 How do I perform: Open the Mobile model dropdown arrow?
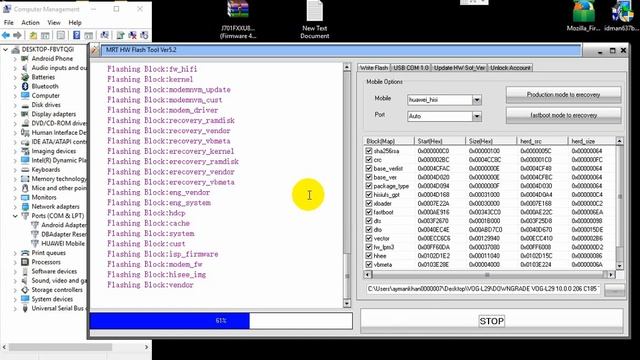pyautogui.click(x=477, y=100)
